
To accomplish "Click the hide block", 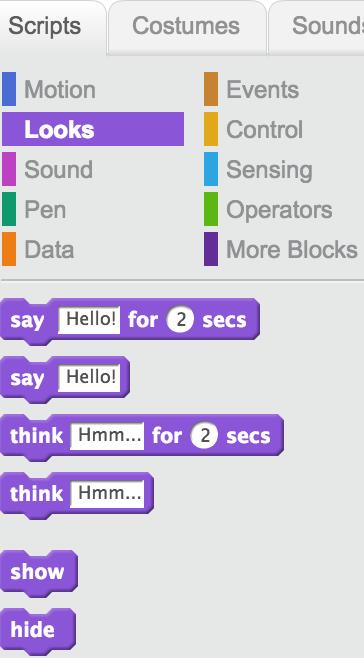I will pyautogui.click(x=38, y=629).
